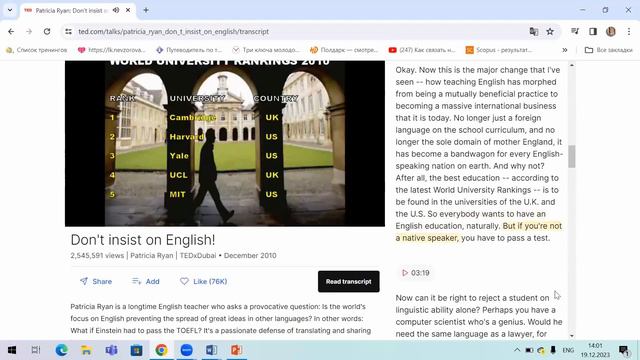Image resolution: width=640 pixels, height=360 pixels.
Task: Open the Chrome profile avatar
Action: (x=611, y=31)
